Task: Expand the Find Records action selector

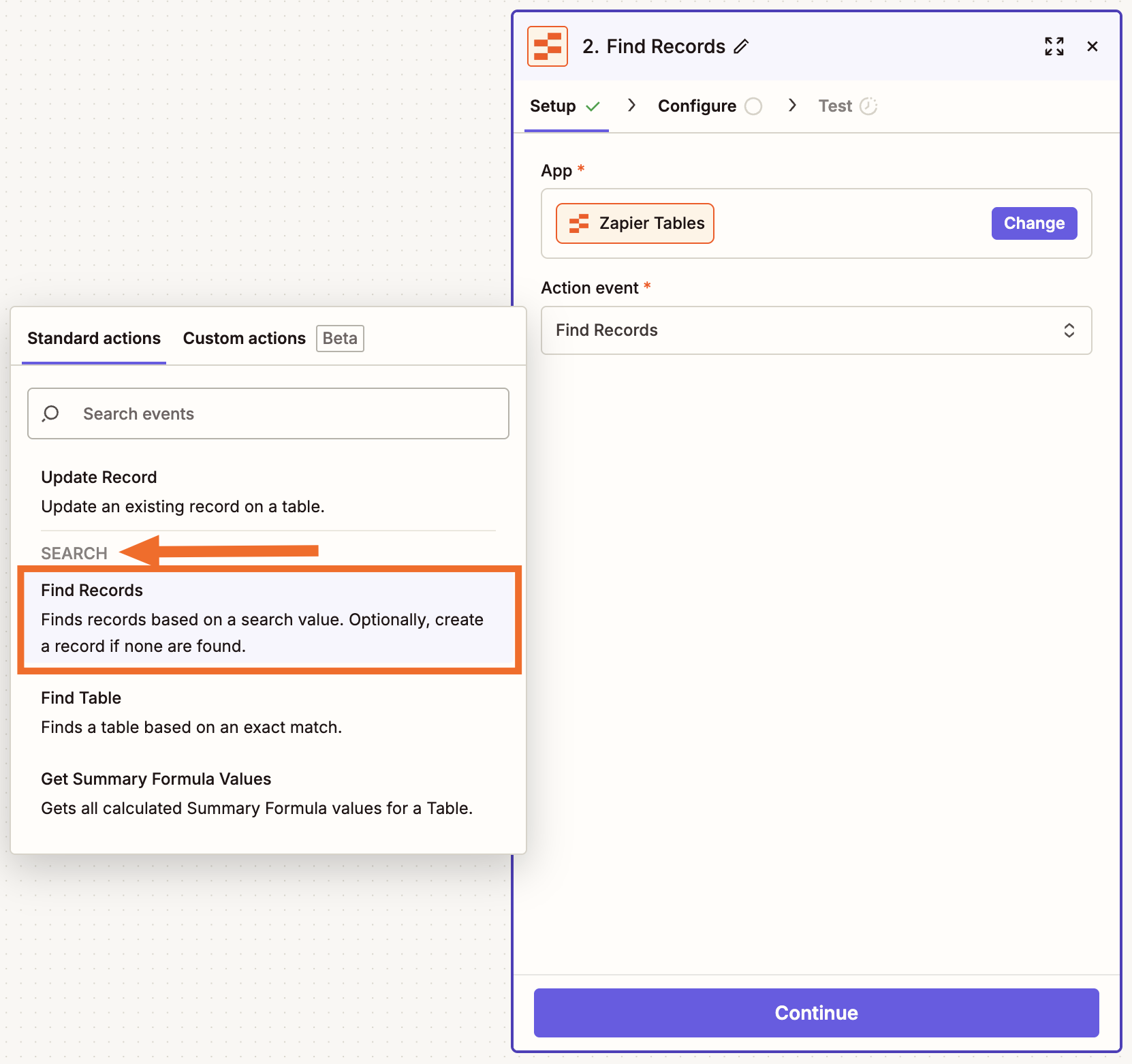Action: (1069, 330)
